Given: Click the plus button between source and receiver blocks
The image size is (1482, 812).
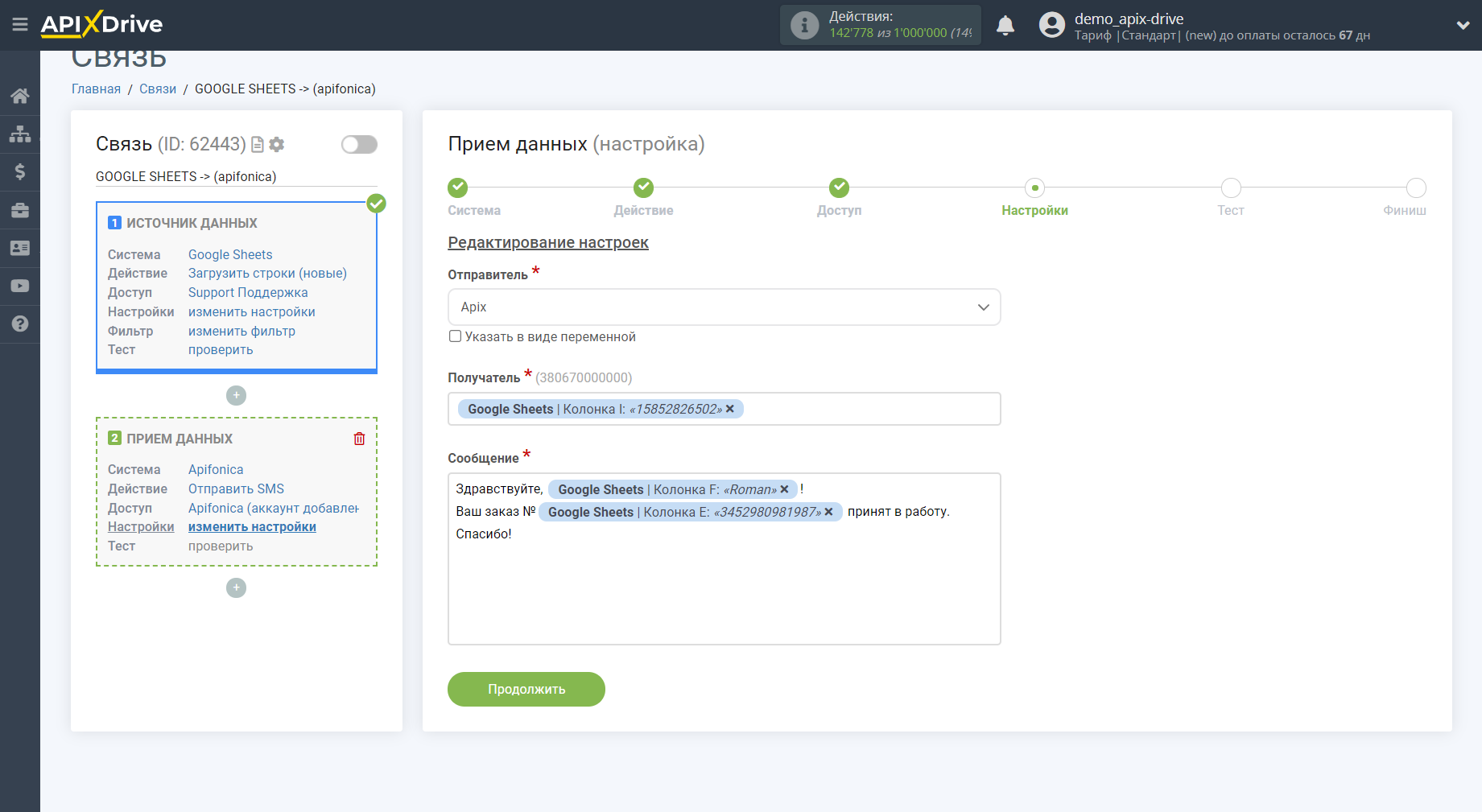Looking at the screenshot, I should click(236, 395).
